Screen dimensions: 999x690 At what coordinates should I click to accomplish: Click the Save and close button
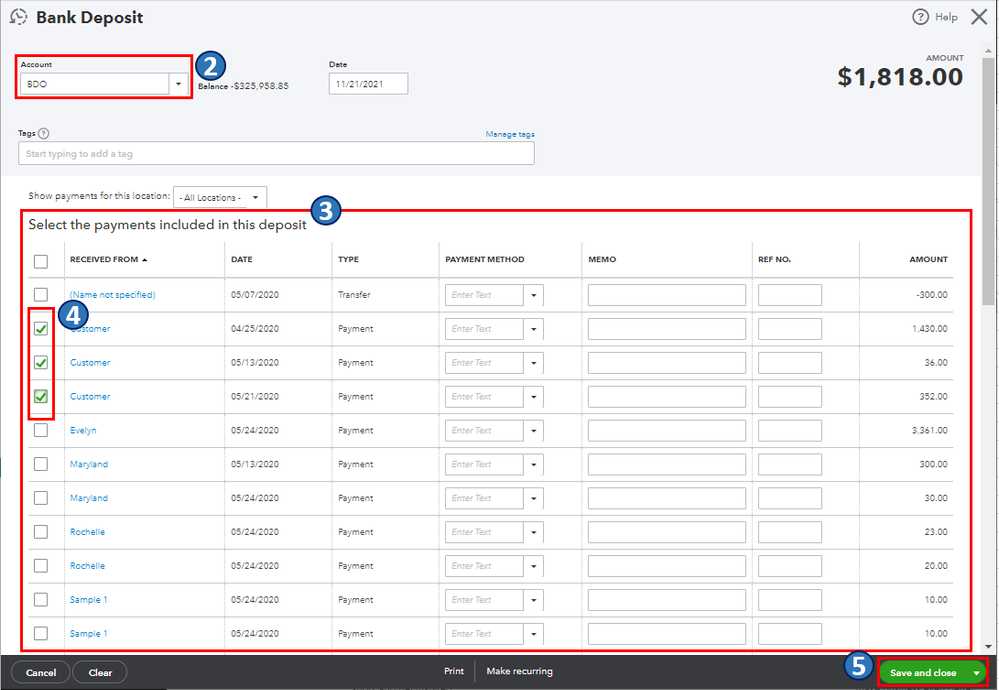click(x=923, y=673)
